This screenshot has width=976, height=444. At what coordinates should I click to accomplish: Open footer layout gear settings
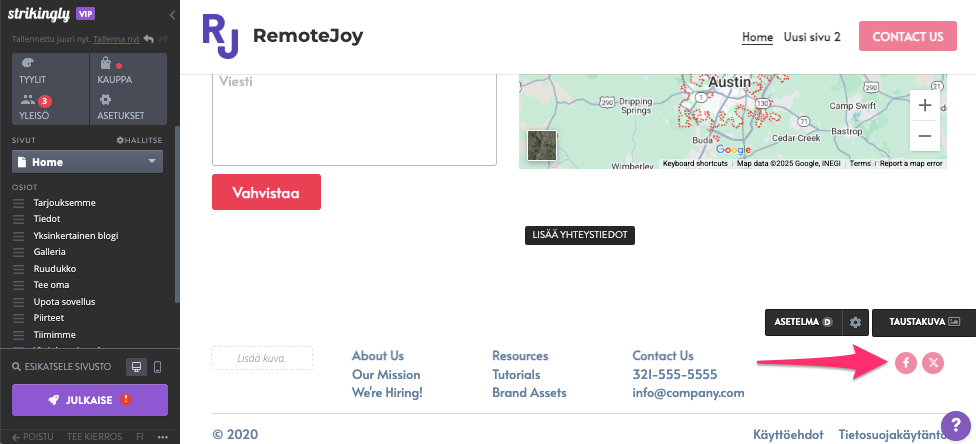[x=855, y=322]
